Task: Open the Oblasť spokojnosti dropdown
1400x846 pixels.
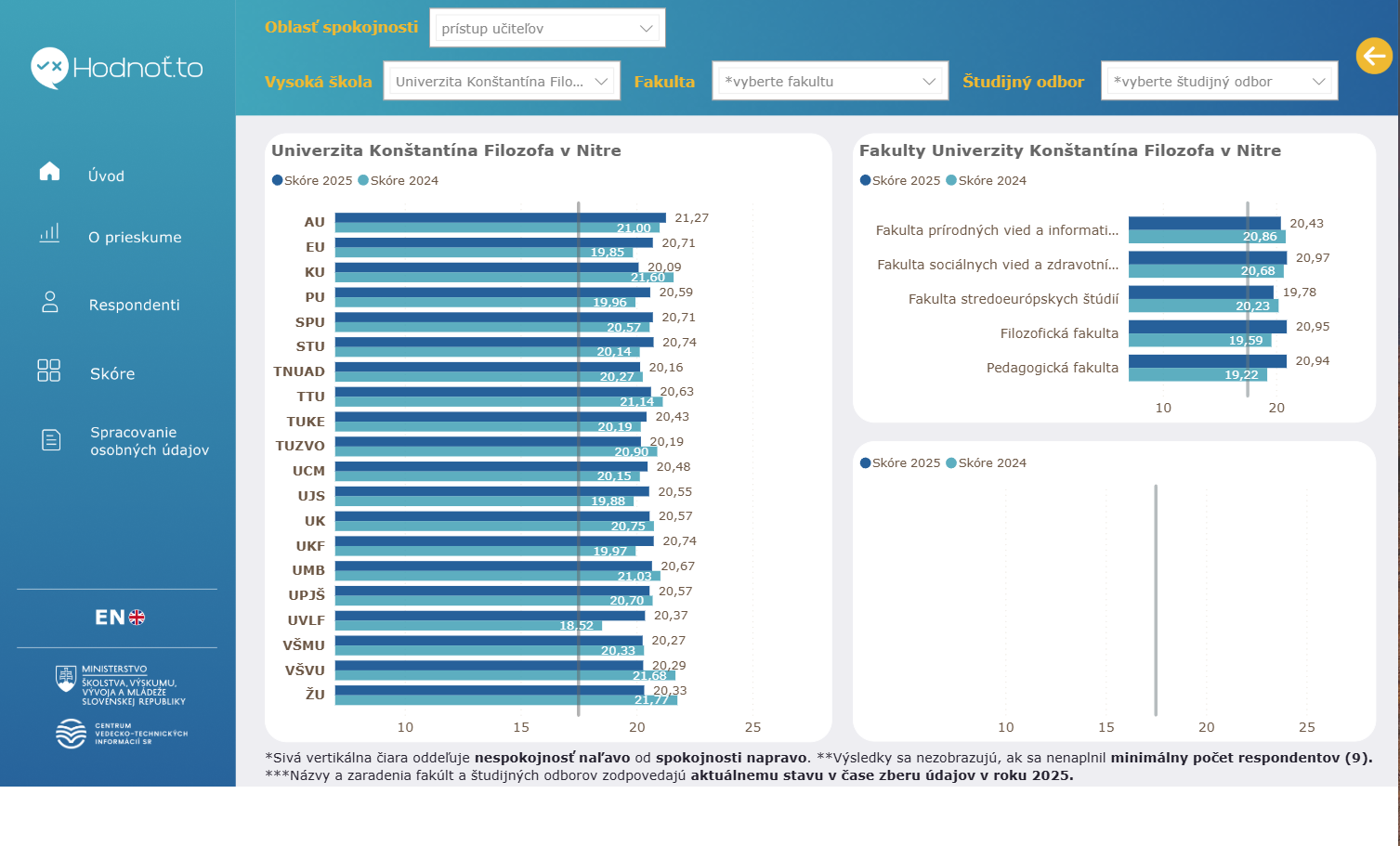Action: click(x=548, y=29)
